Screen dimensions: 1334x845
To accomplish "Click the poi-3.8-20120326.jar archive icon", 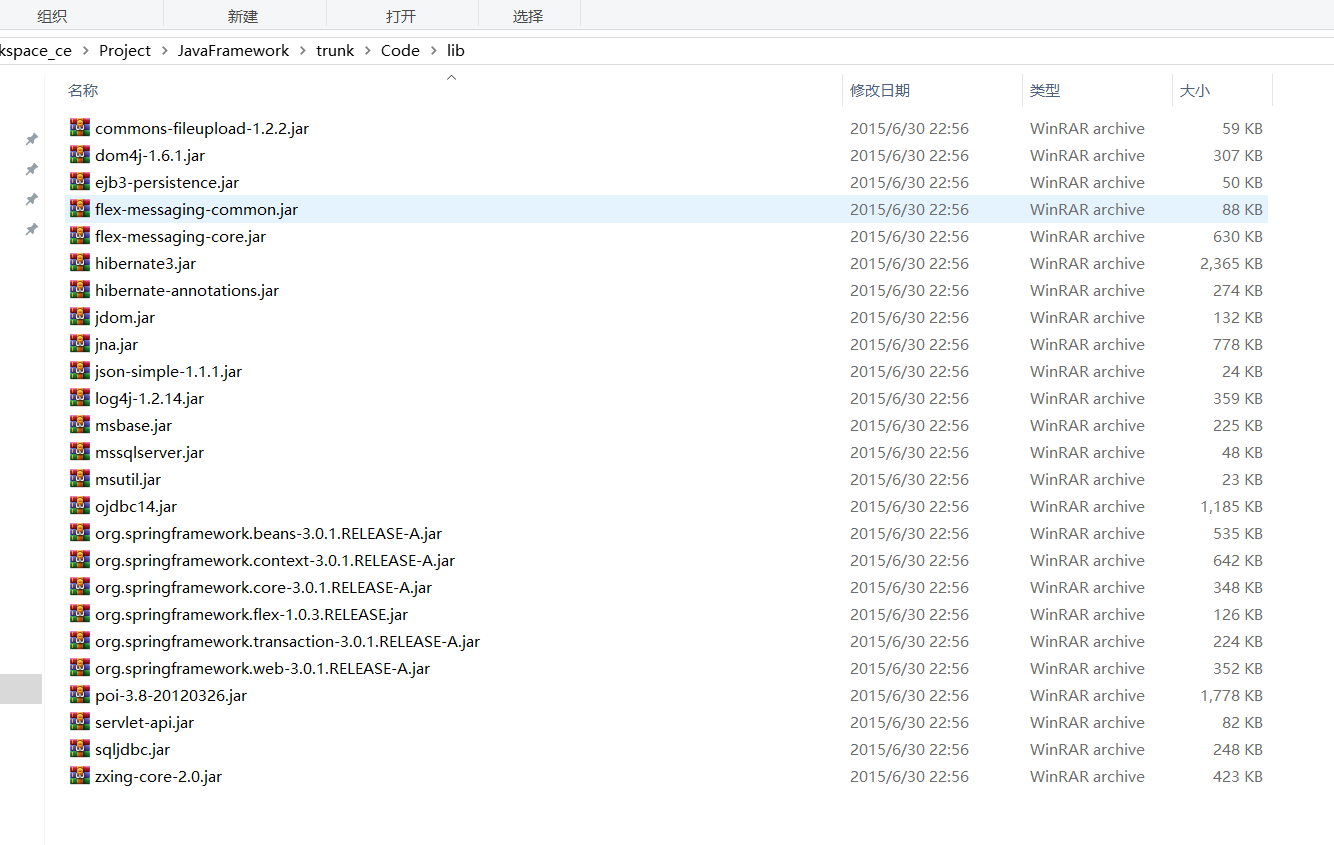I will [x=80, y=695].
